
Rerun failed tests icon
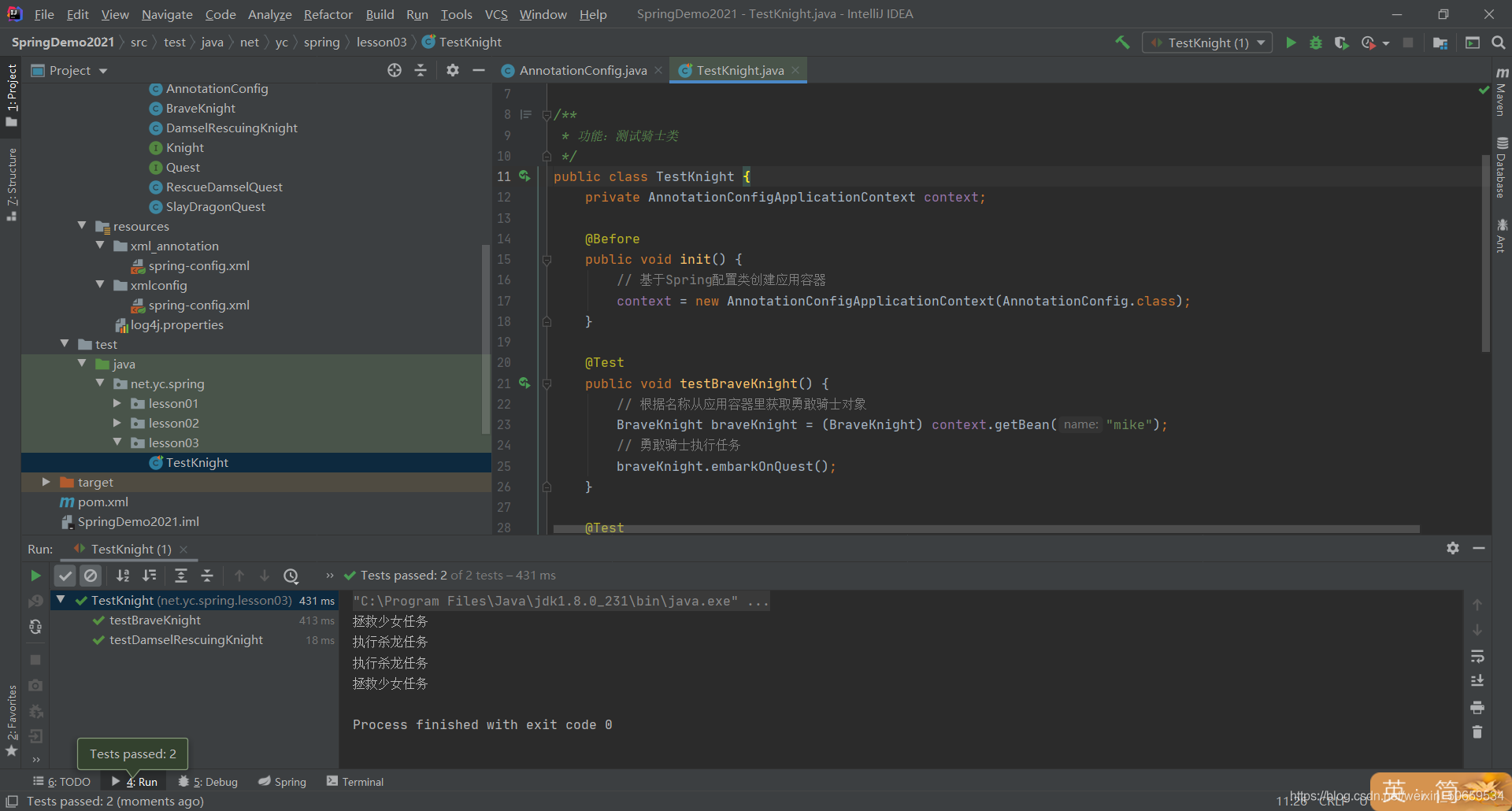tap(35, 601)
